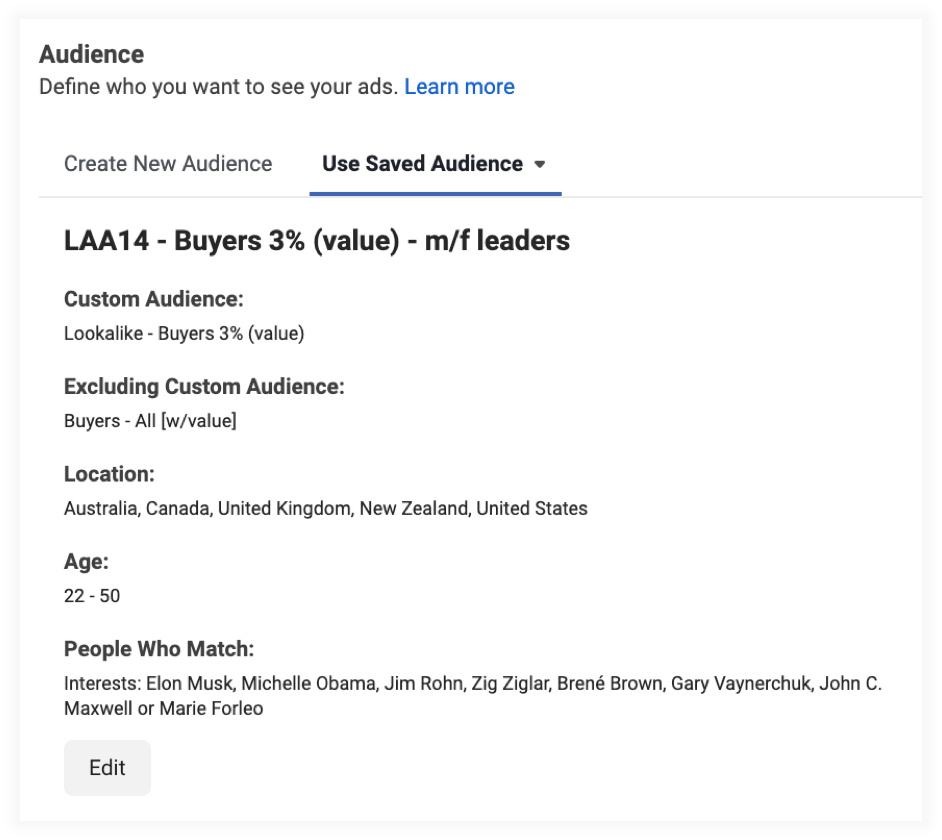The image size is (942, 840).
Task: Click the Buyers - All [w/value] exclusion
Action: point(150,421)
